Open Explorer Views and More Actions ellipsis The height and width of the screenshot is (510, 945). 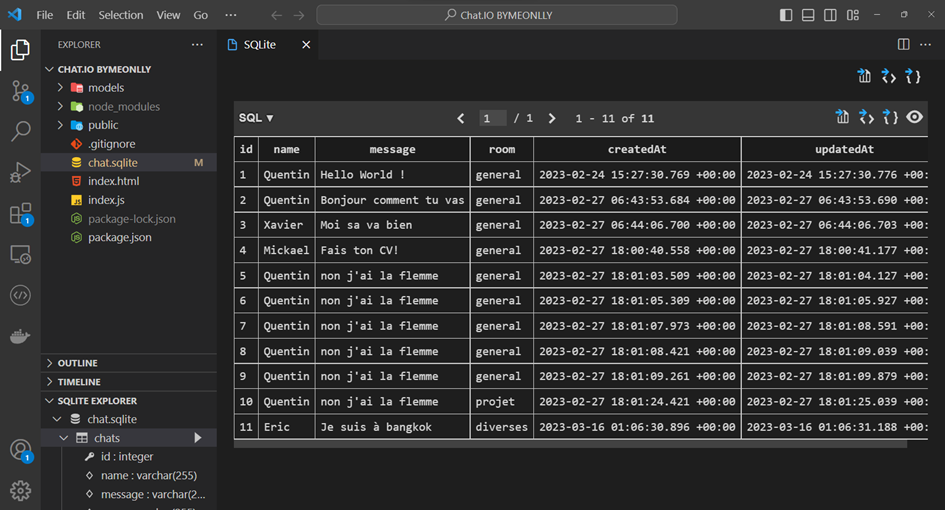point(197,45)
